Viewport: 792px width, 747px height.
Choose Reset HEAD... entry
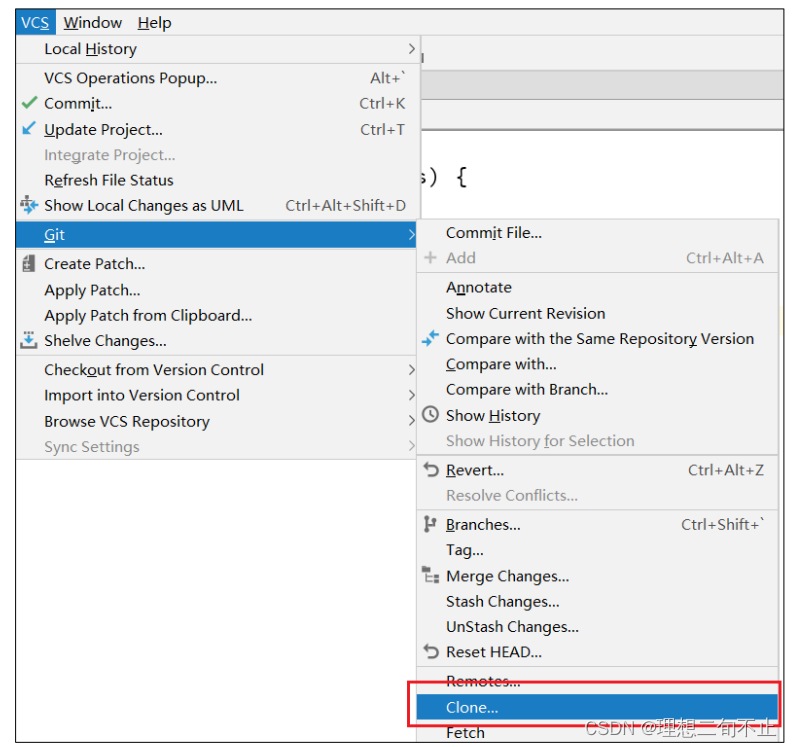pyautogui.click(x=597, y=652)
